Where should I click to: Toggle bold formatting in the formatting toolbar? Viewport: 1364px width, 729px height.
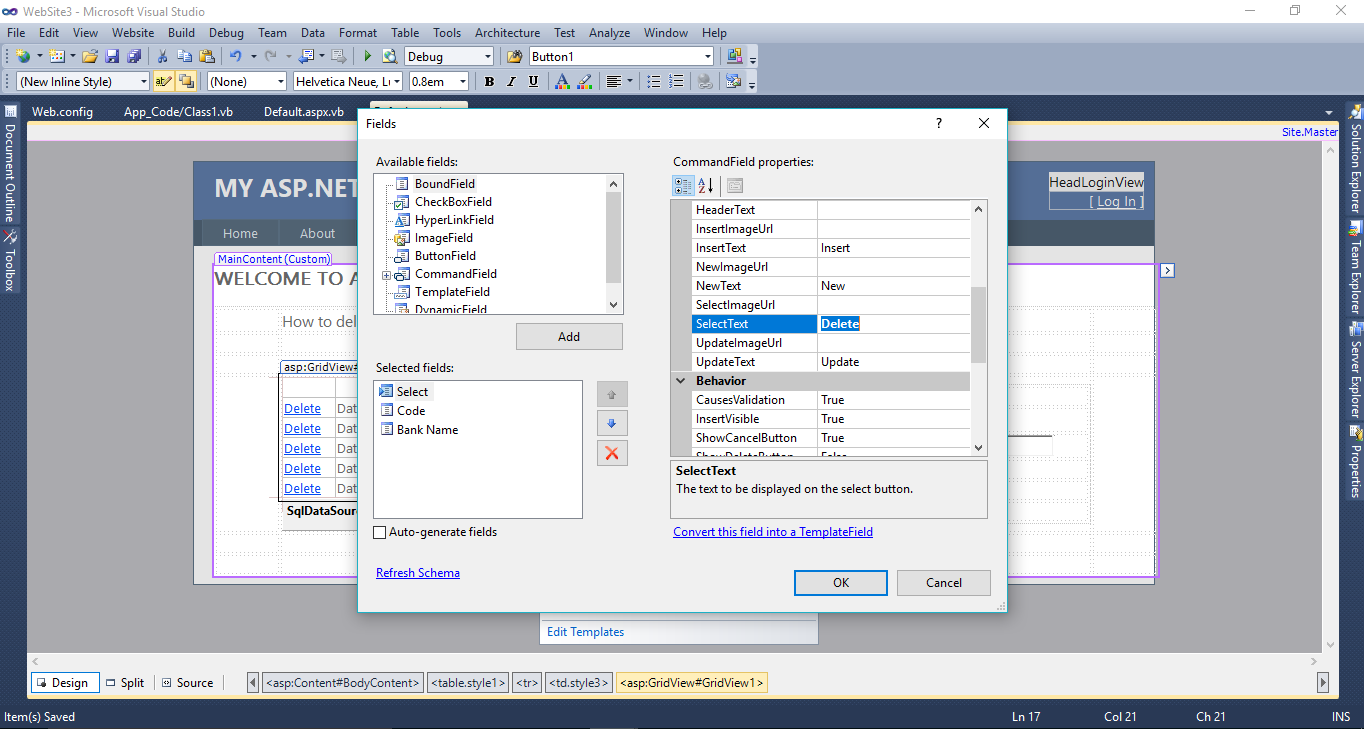pos(489,81)
